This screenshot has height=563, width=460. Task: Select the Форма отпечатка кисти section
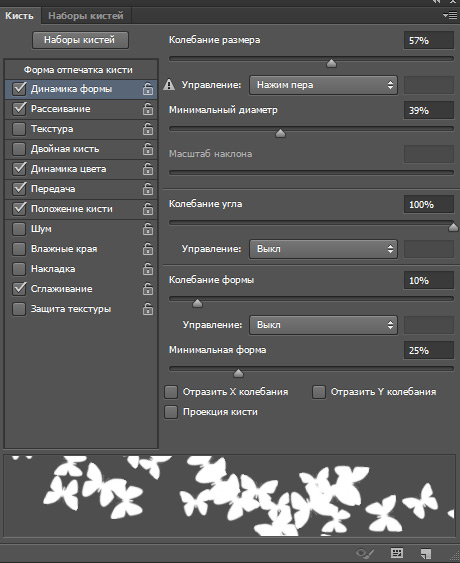click(78, 70)
